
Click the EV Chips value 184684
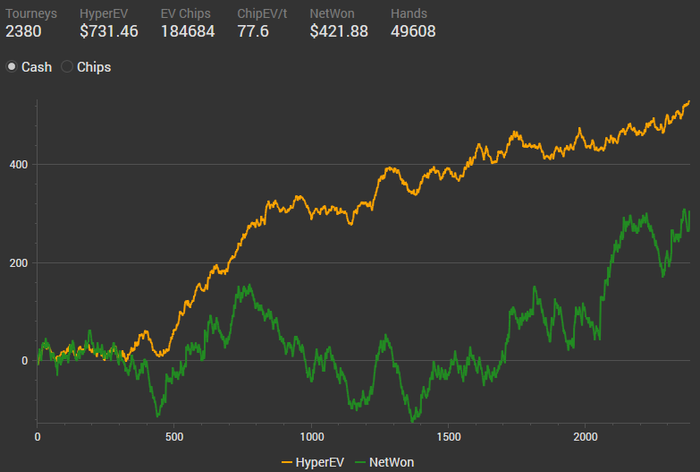click(x=188, y=31)
